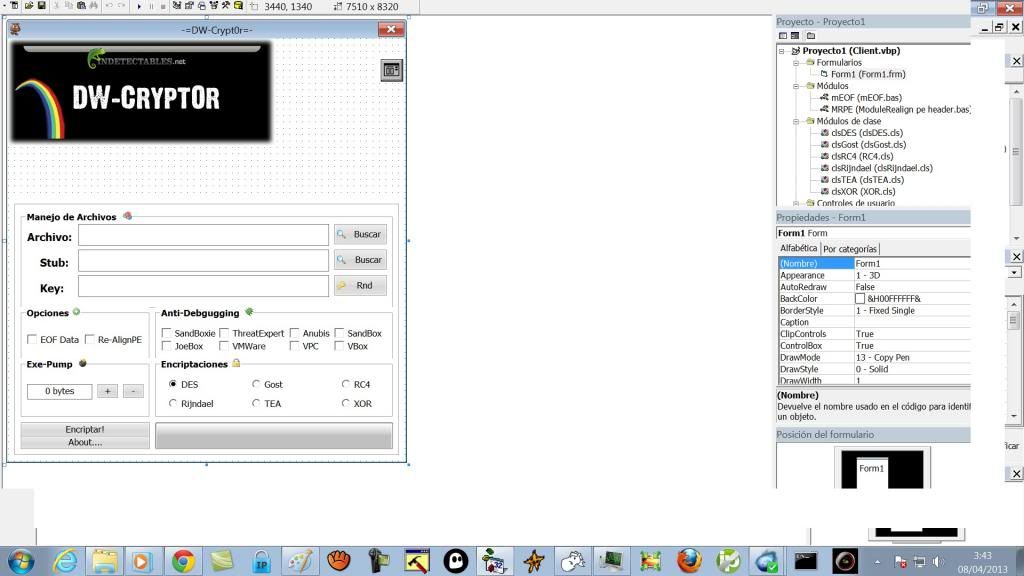This screenshot has height=576, width=1024.
Task: Select the RC4 encryption radio button
Action: (346, 384)
